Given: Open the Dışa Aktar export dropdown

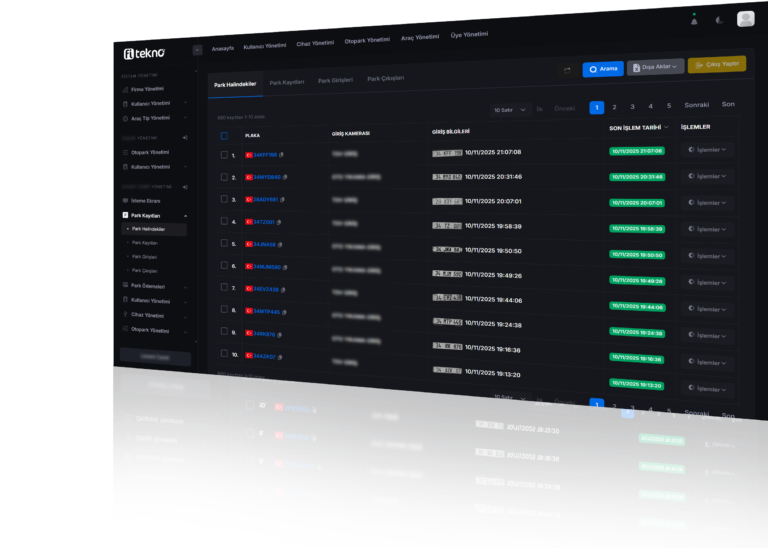Looking at the screenshot, I should (655, 67).
